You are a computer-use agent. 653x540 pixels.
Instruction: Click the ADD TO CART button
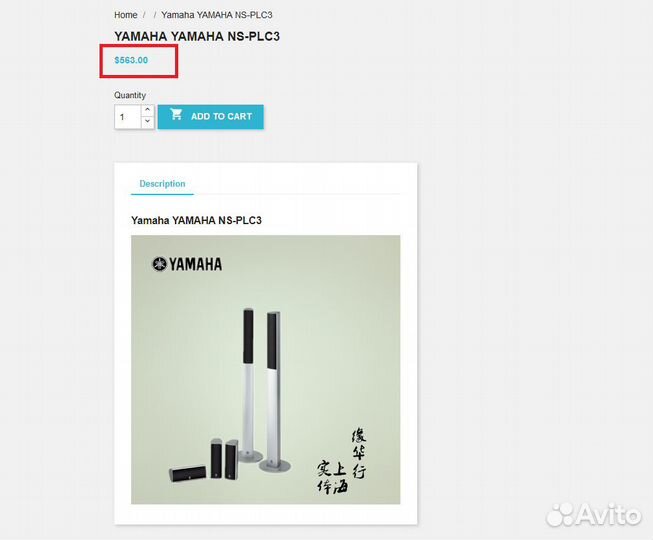[211, 117]
